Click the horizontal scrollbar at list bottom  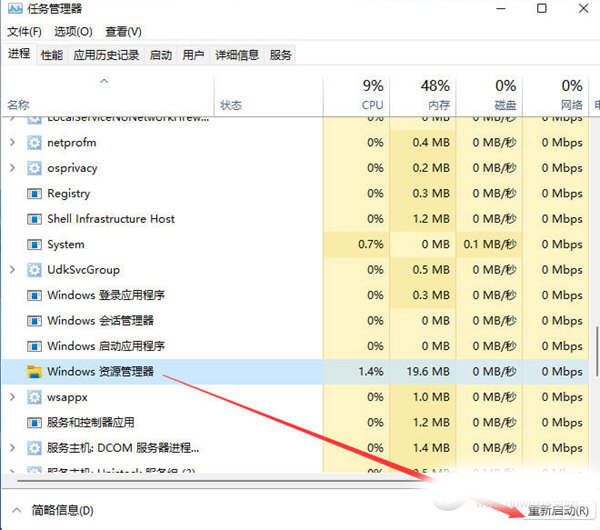[x=224, y=481]
